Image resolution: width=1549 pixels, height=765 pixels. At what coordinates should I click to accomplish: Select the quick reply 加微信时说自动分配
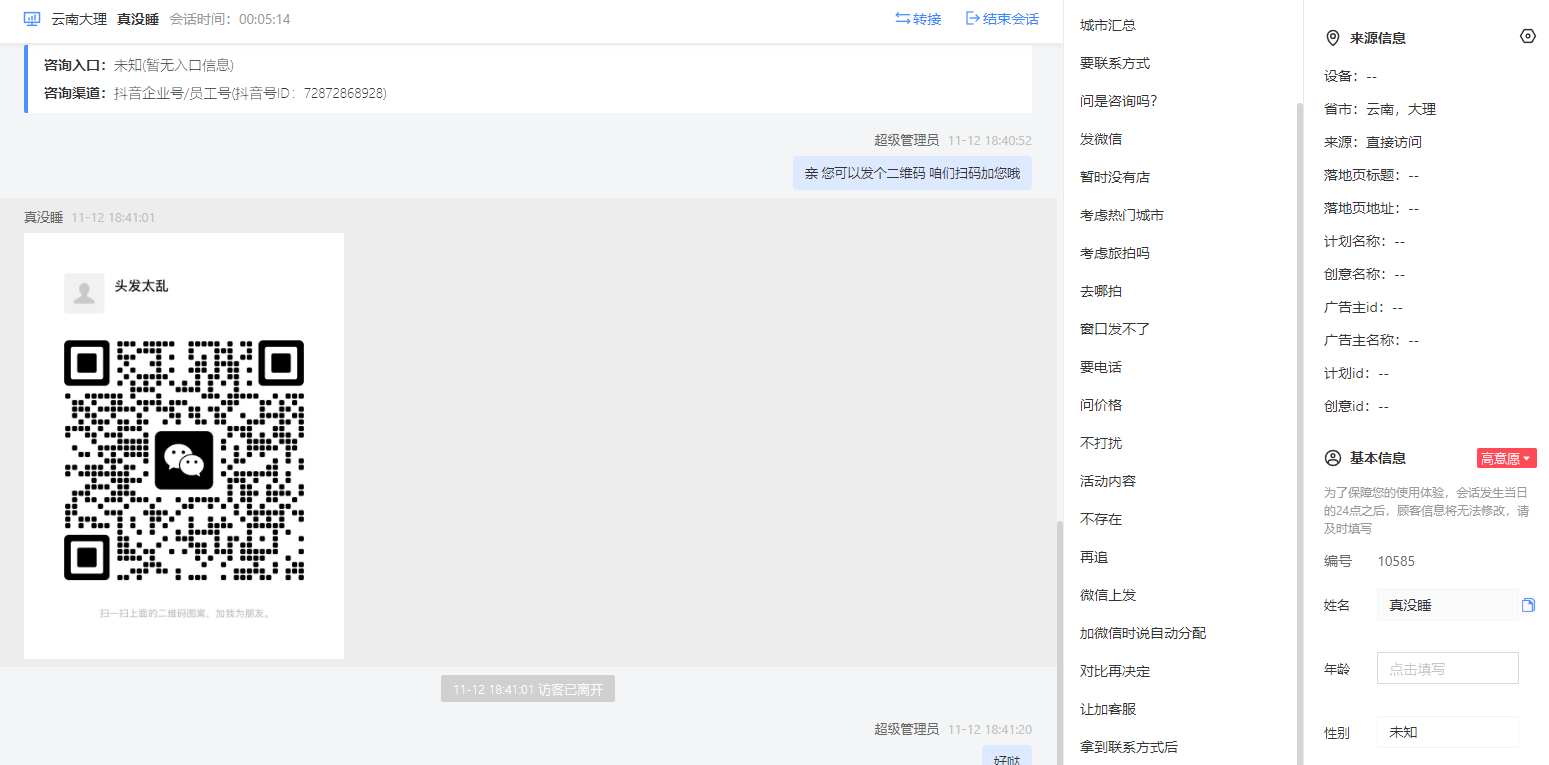coord(1143,633)
